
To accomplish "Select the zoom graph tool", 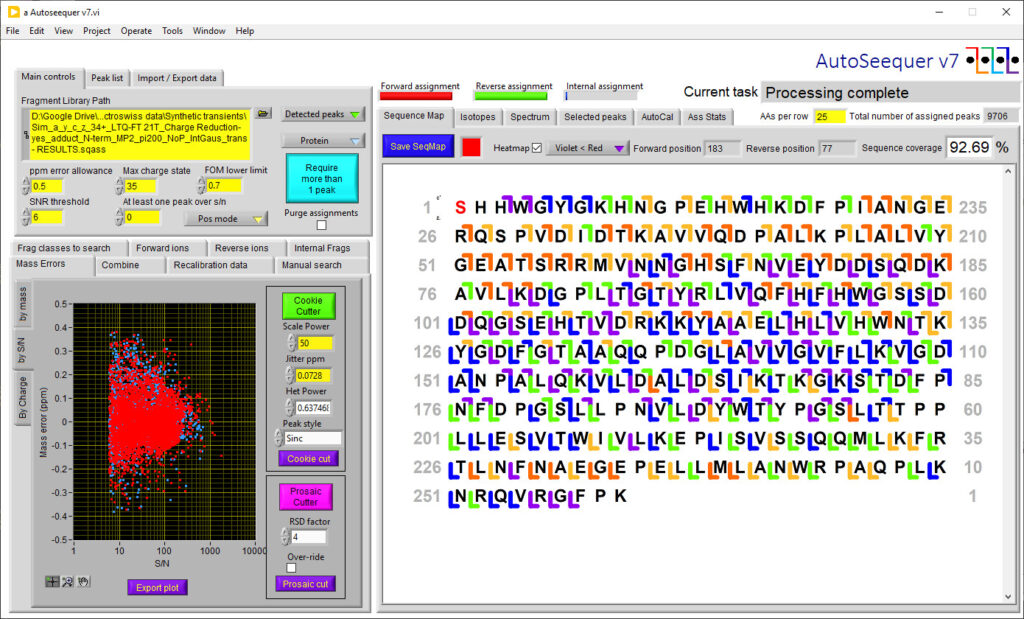I will (67, 581).
